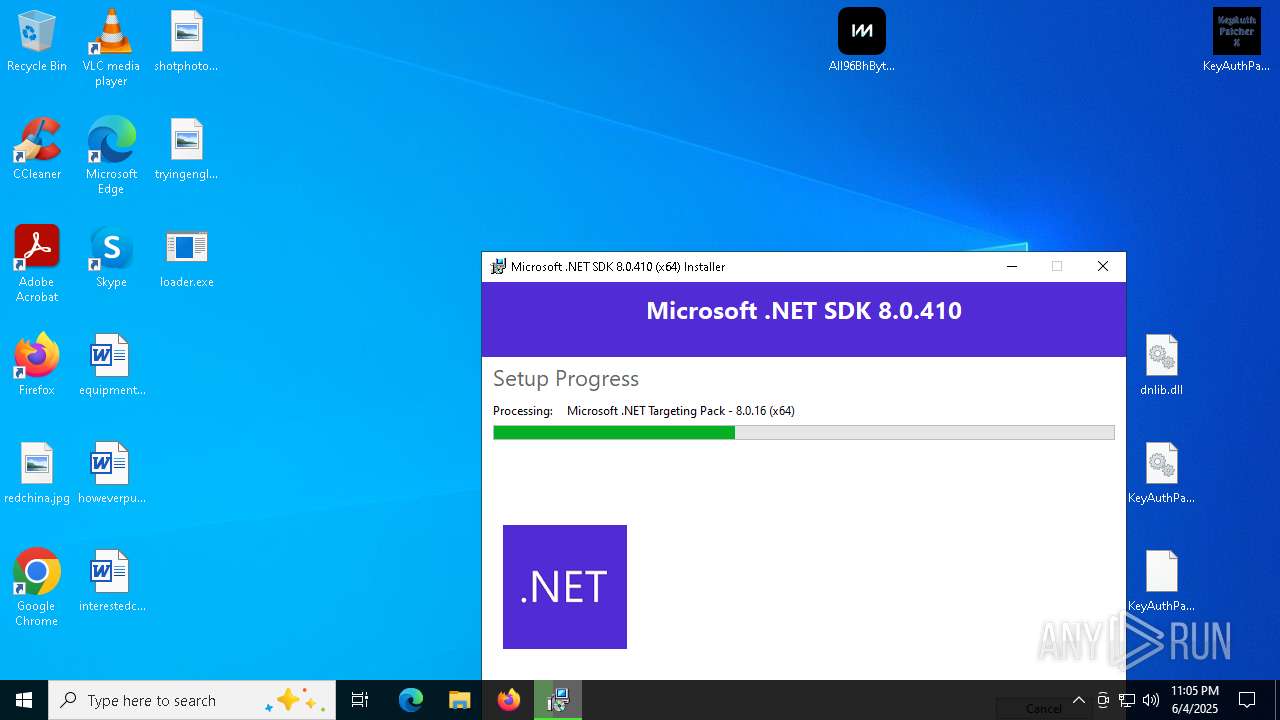Screen dimensions: 1280x720
Task: Select the All96BhByt desktop icon
Action: (862, 42)
